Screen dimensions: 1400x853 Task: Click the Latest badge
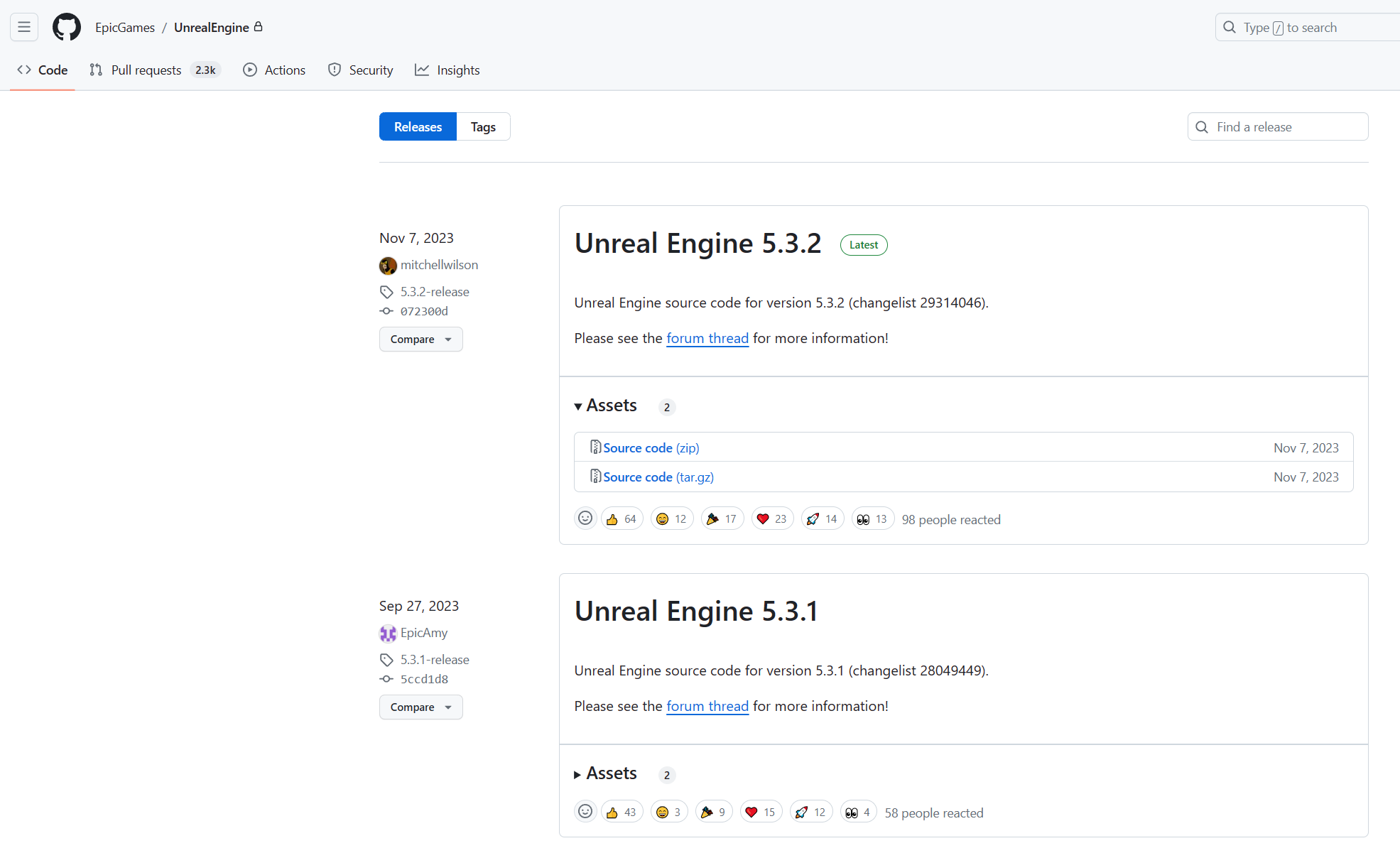864,245
